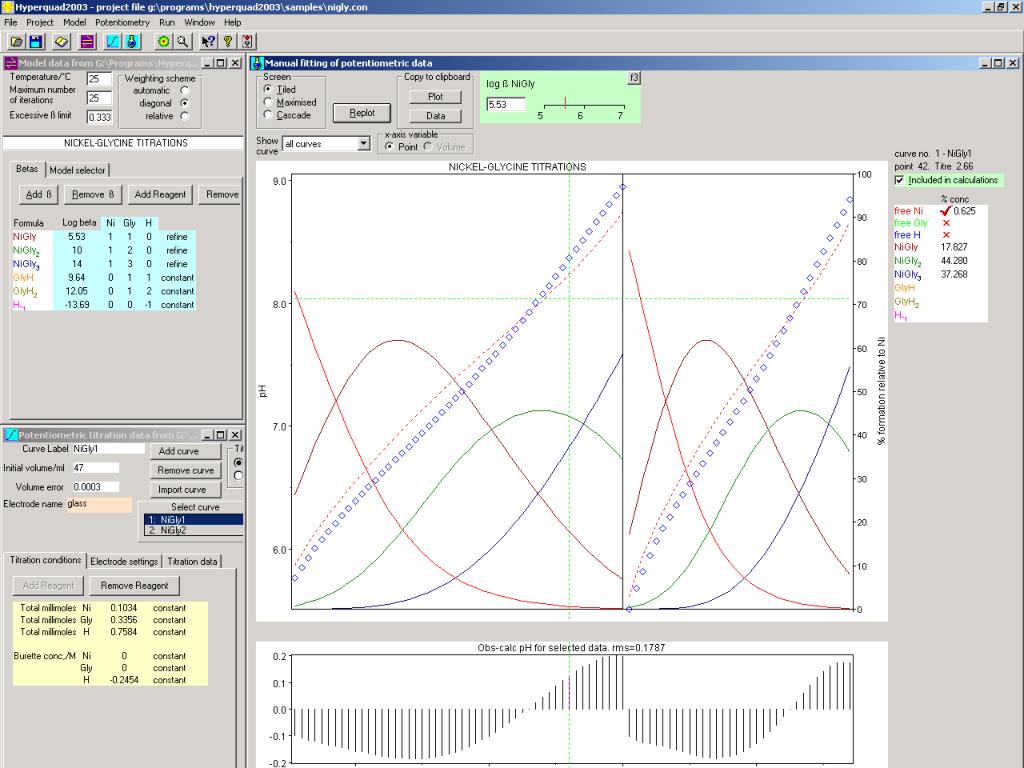Open the Model menu
Viewport: 1024px width, 768px height.
pos(74,22)
